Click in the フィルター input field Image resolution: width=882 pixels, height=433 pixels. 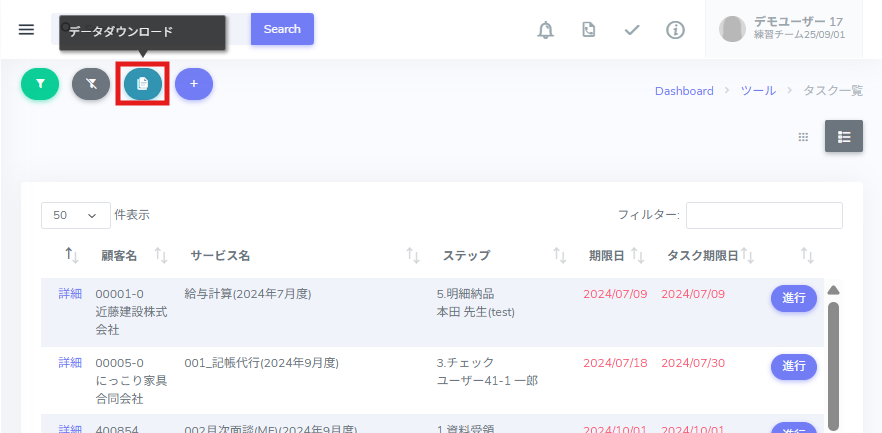[764, 215]
